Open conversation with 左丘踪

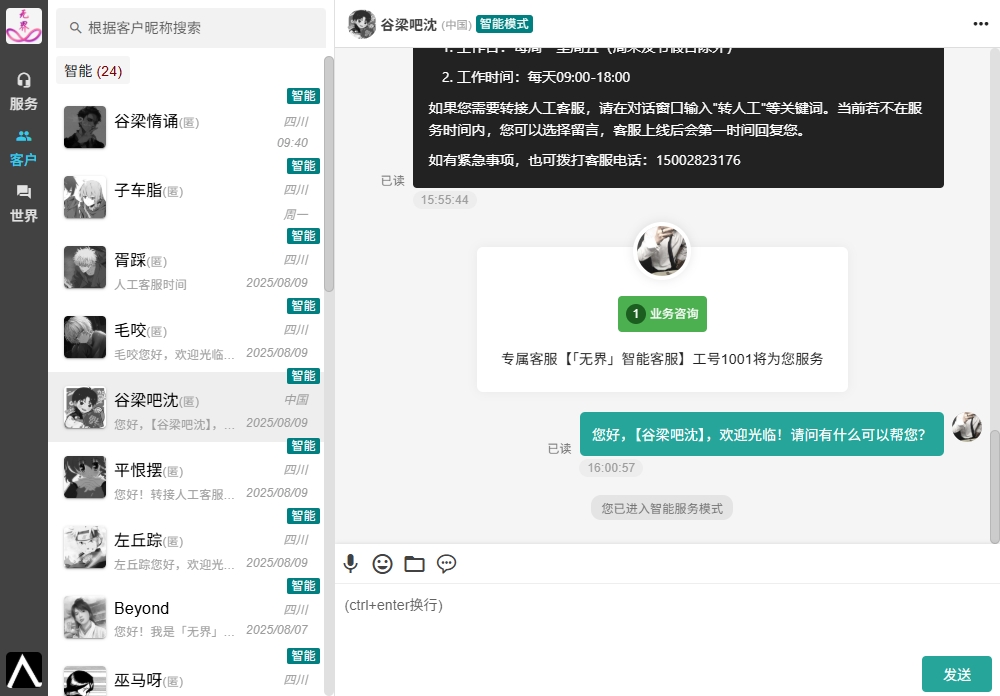point(186,547)
